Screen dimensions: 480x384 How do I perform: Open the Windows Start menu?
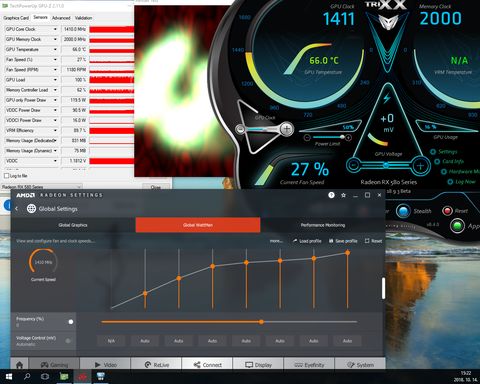[9, 377]
